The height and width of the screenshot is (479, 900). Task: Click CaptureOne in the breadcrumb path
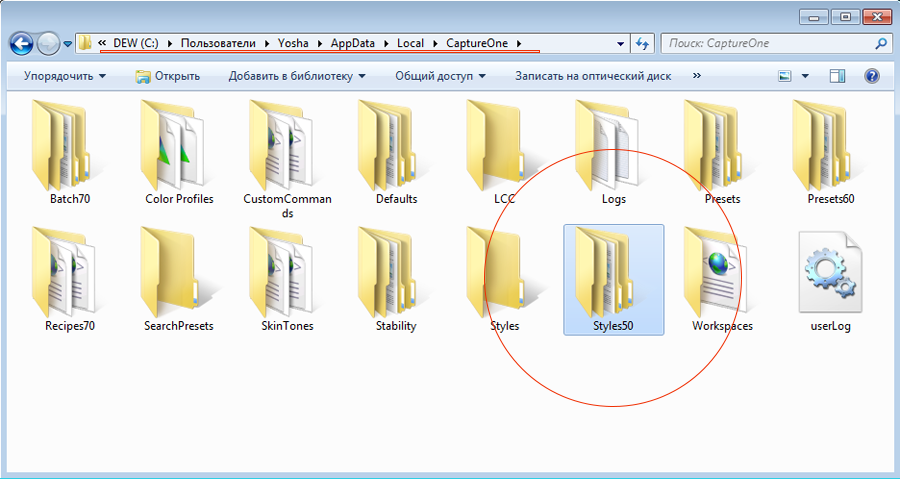pos(477,43)
